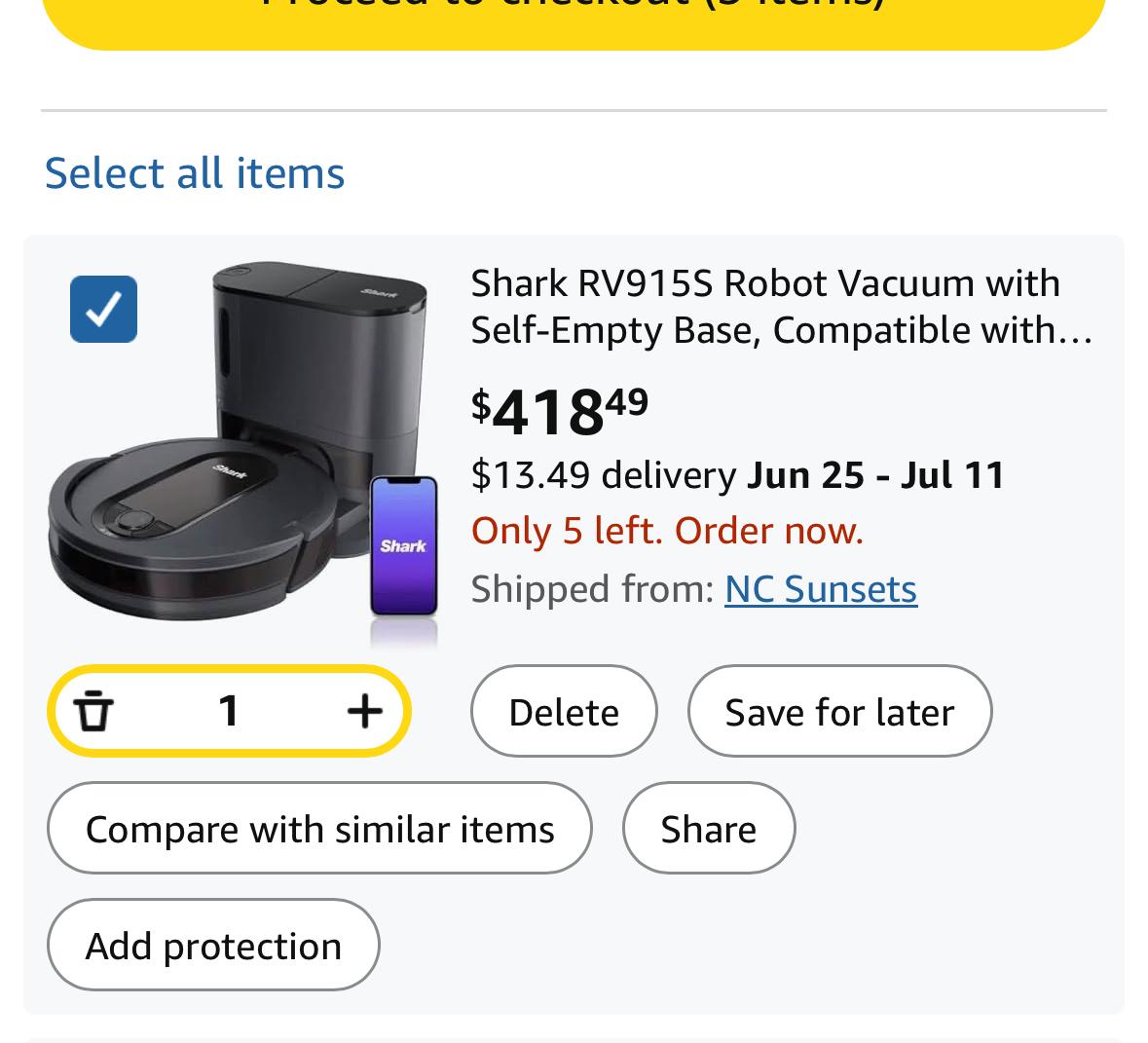Click Save for later button

839,711
